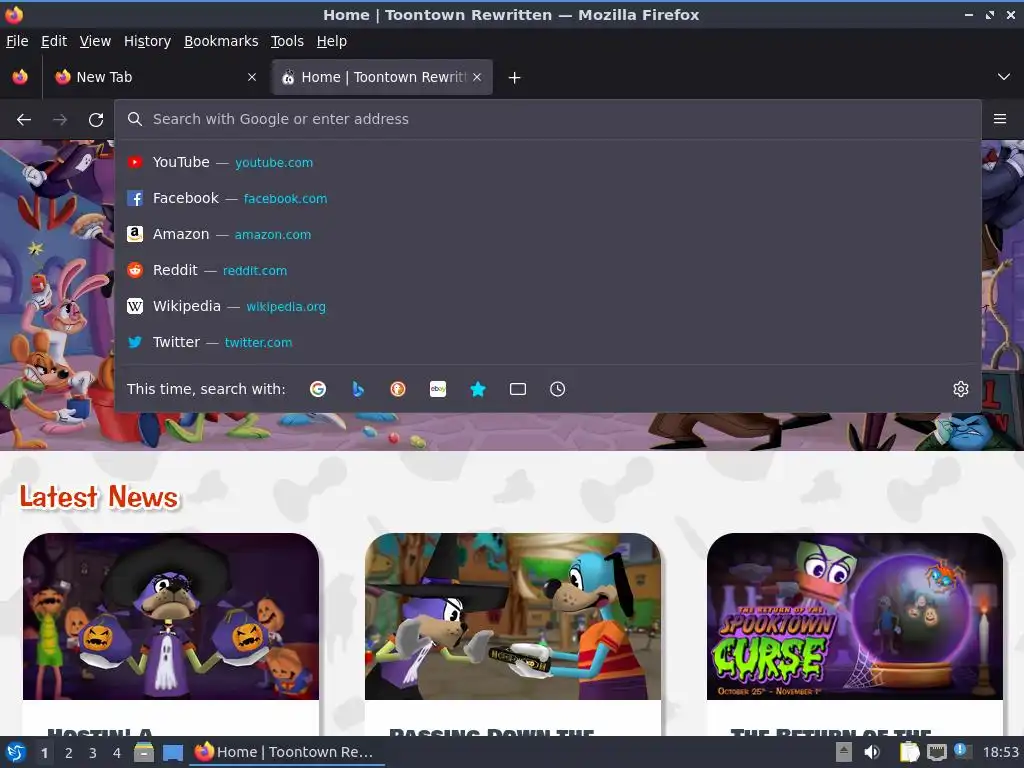Click the Latest News heading
This screenshot has height=768, width=1024.
point(99,497)
